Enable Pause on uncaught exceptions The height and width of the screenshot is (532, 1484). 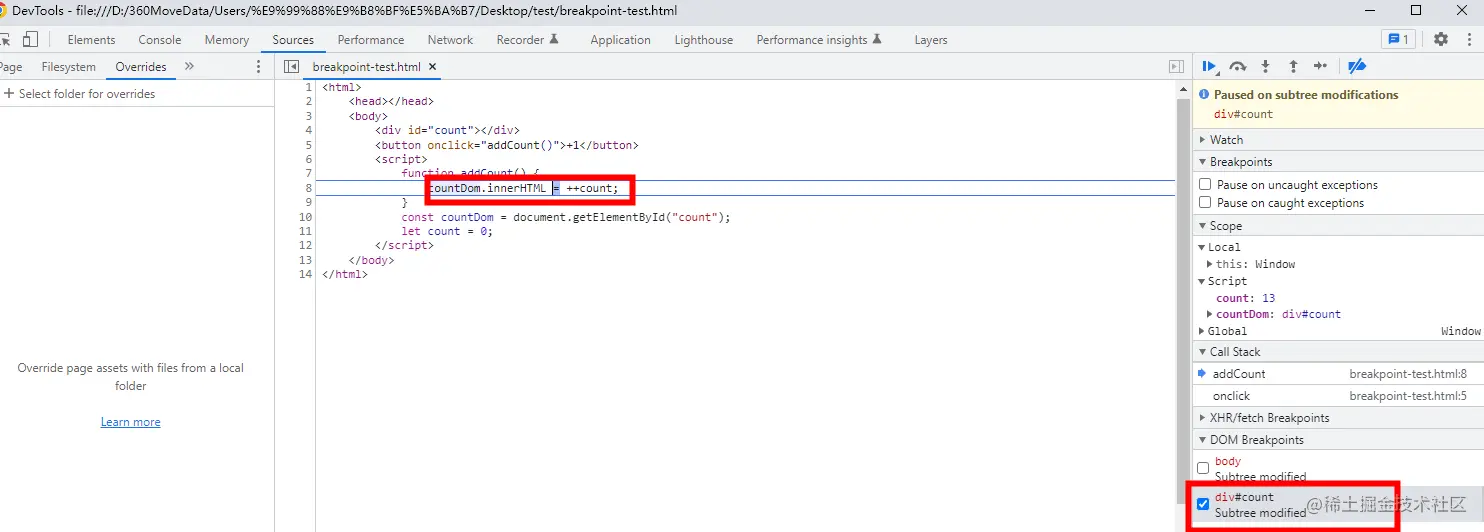point(1205,184)
